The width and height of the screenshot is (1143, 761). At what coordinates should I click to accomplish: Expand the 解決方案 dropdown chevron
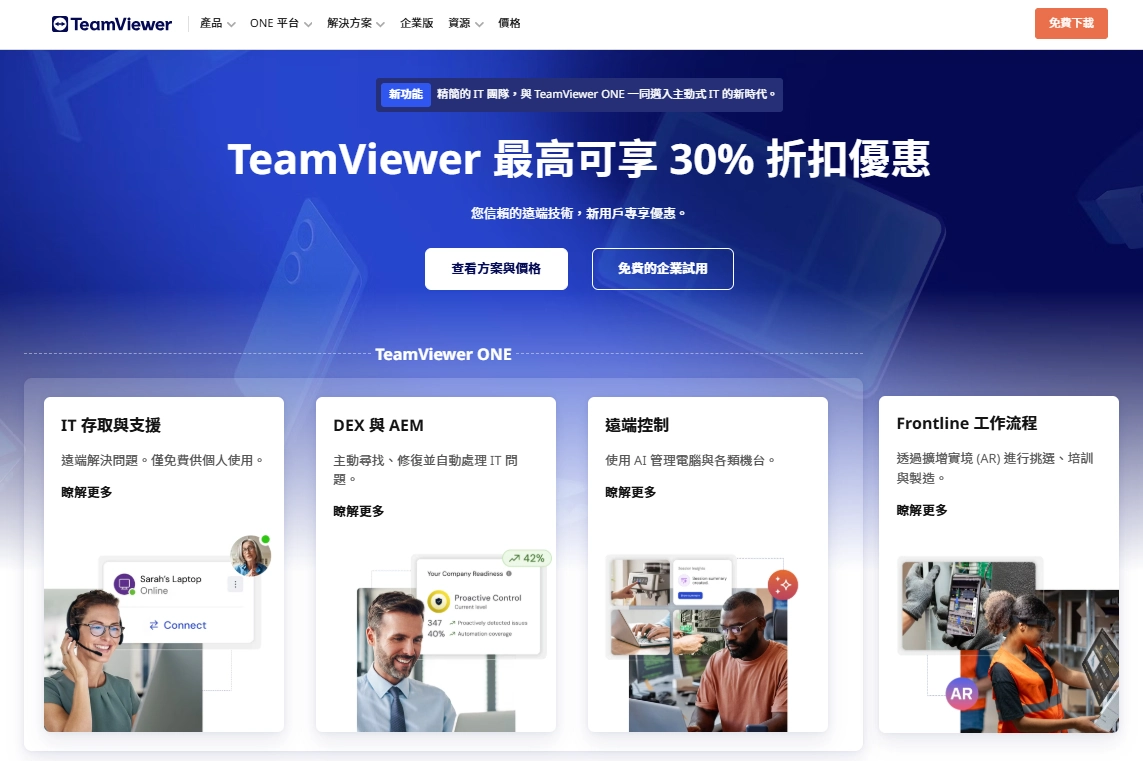tap(381, 24)
